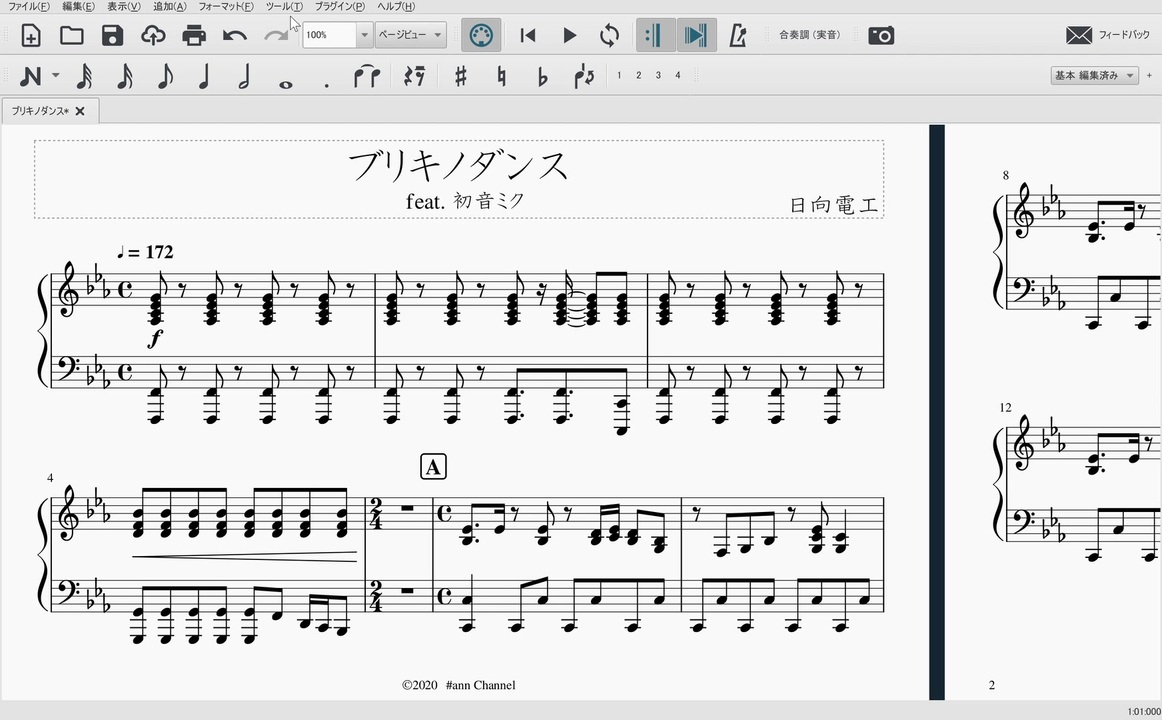Select voice 2 on the toolbar
This screenshot has width=1162, height=720.
click(637, 74)
